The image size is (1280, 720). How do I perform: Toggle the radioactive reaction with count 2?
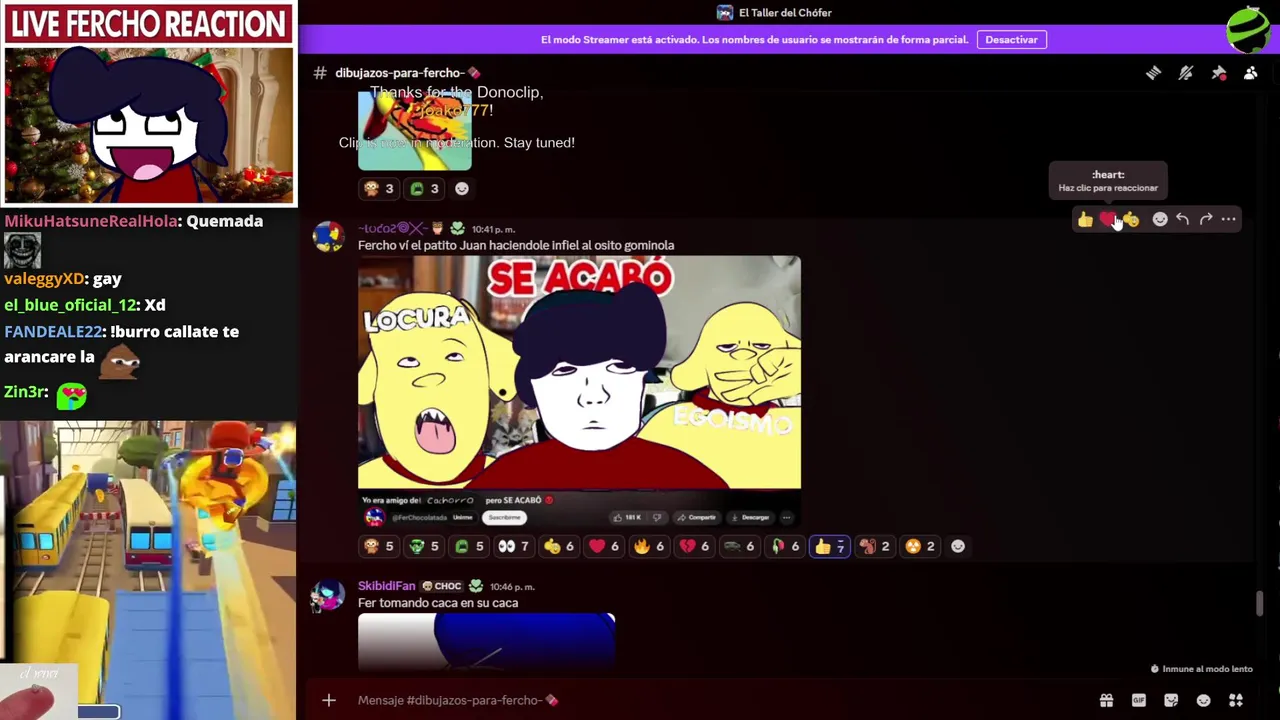point(920,546)
